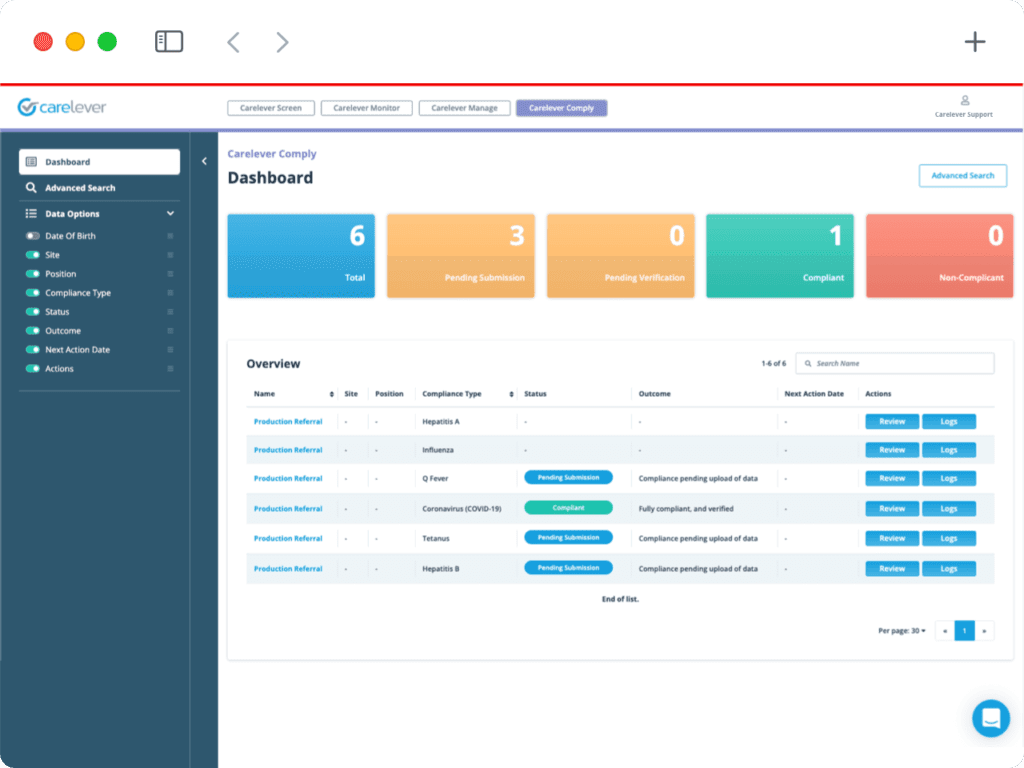Click the drag handle beside Date Of Birth

tap(170, 236)
